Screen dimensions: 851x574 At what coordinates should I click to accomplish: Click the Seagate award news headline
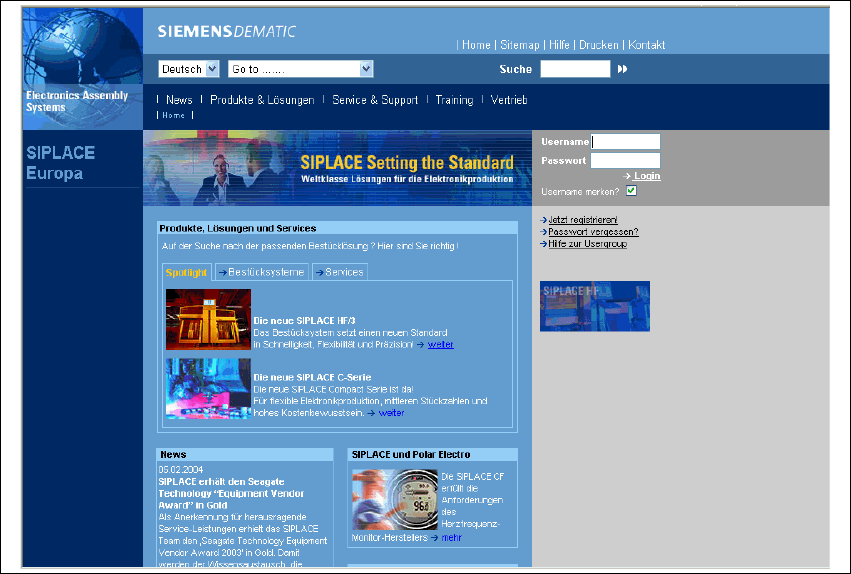(231, 493)
